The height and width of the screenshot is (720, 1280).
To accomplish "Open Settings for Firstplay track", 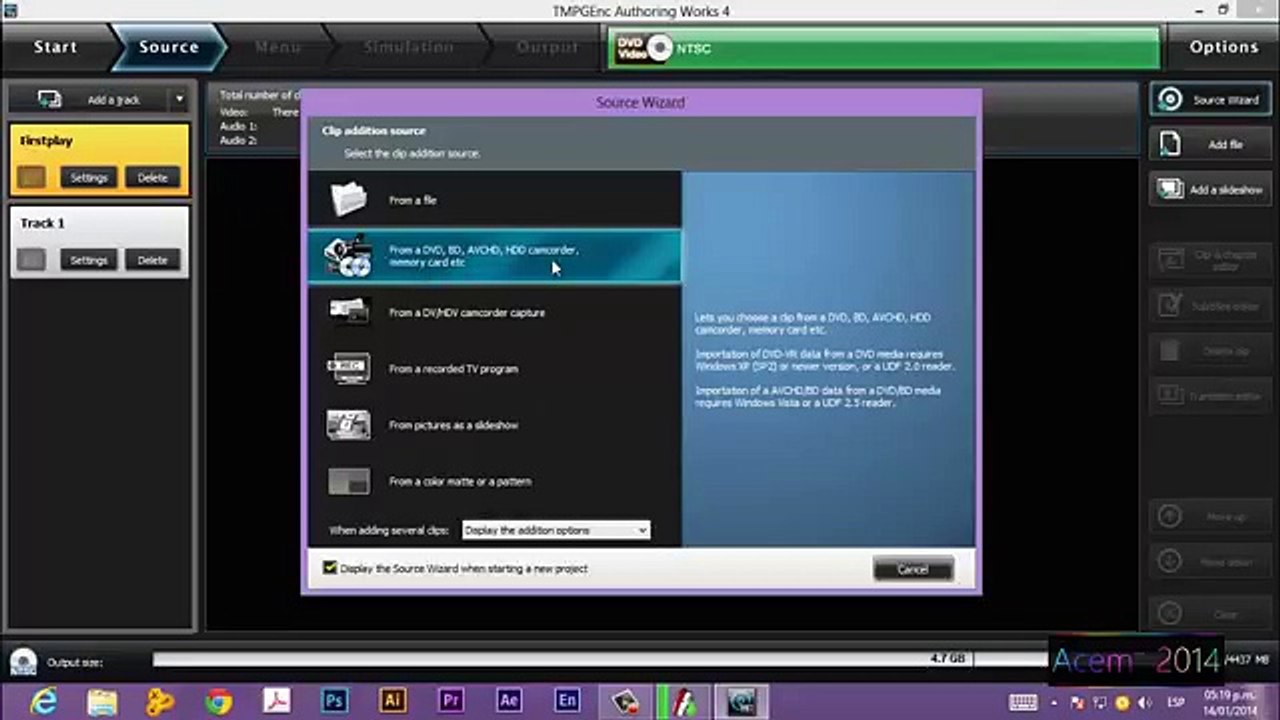I will coord(89,177).
